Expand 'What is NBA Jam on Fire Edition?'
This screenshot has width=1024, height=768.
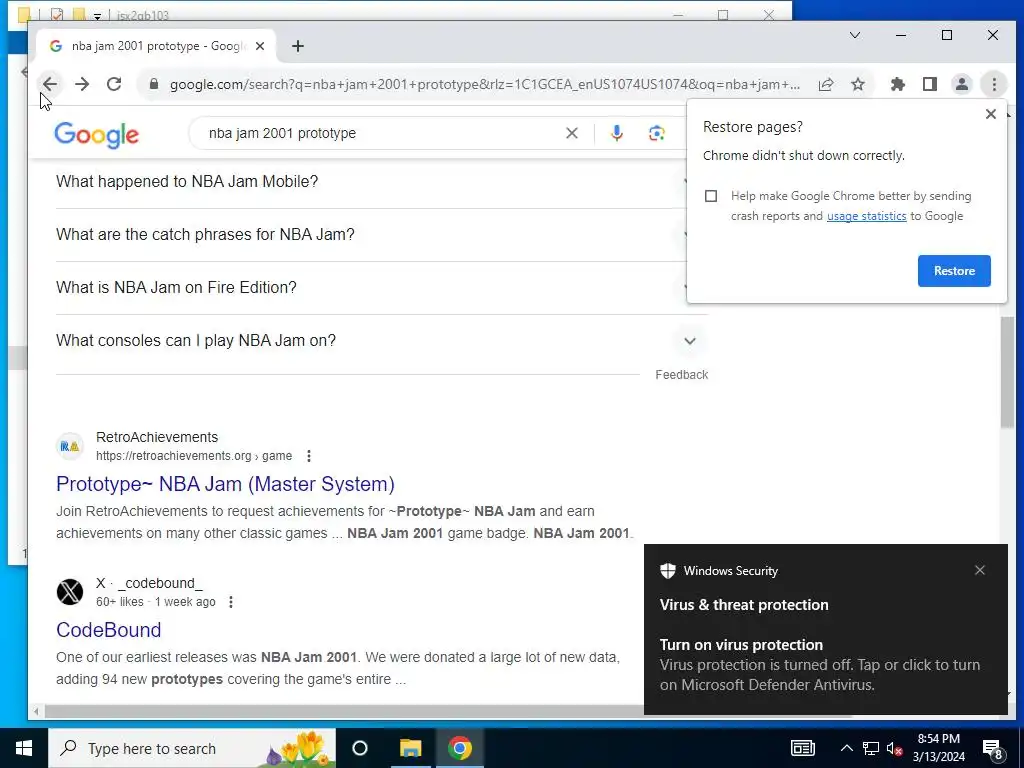pos(372,287)
